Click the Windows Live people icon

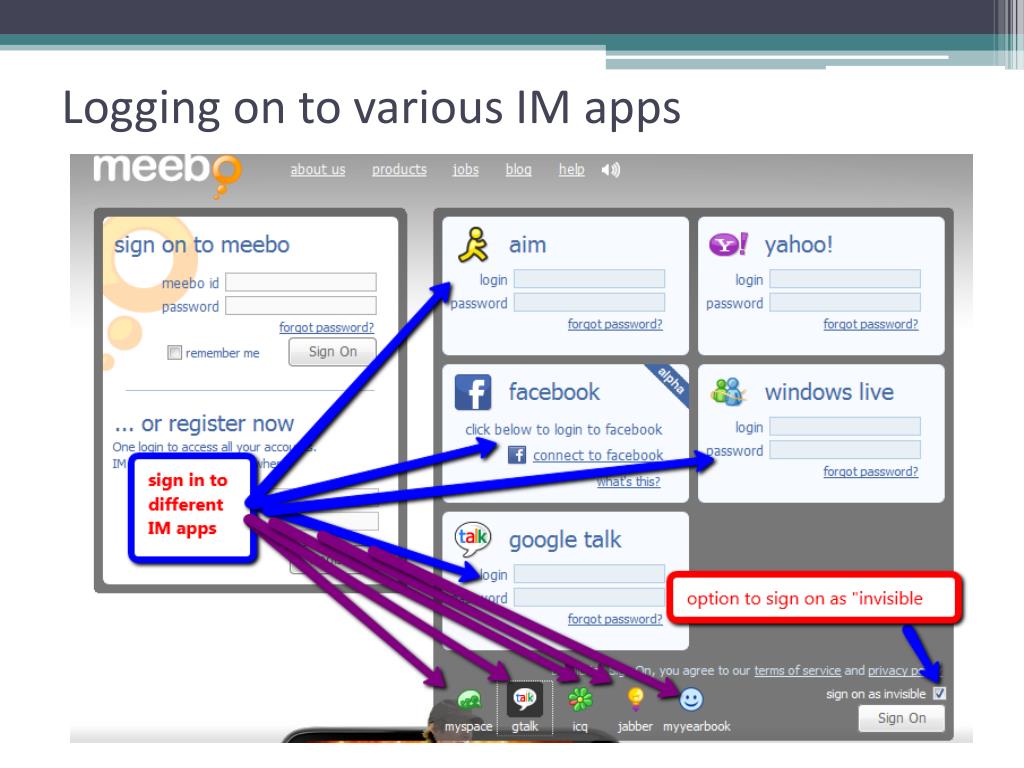click(728, 391)
